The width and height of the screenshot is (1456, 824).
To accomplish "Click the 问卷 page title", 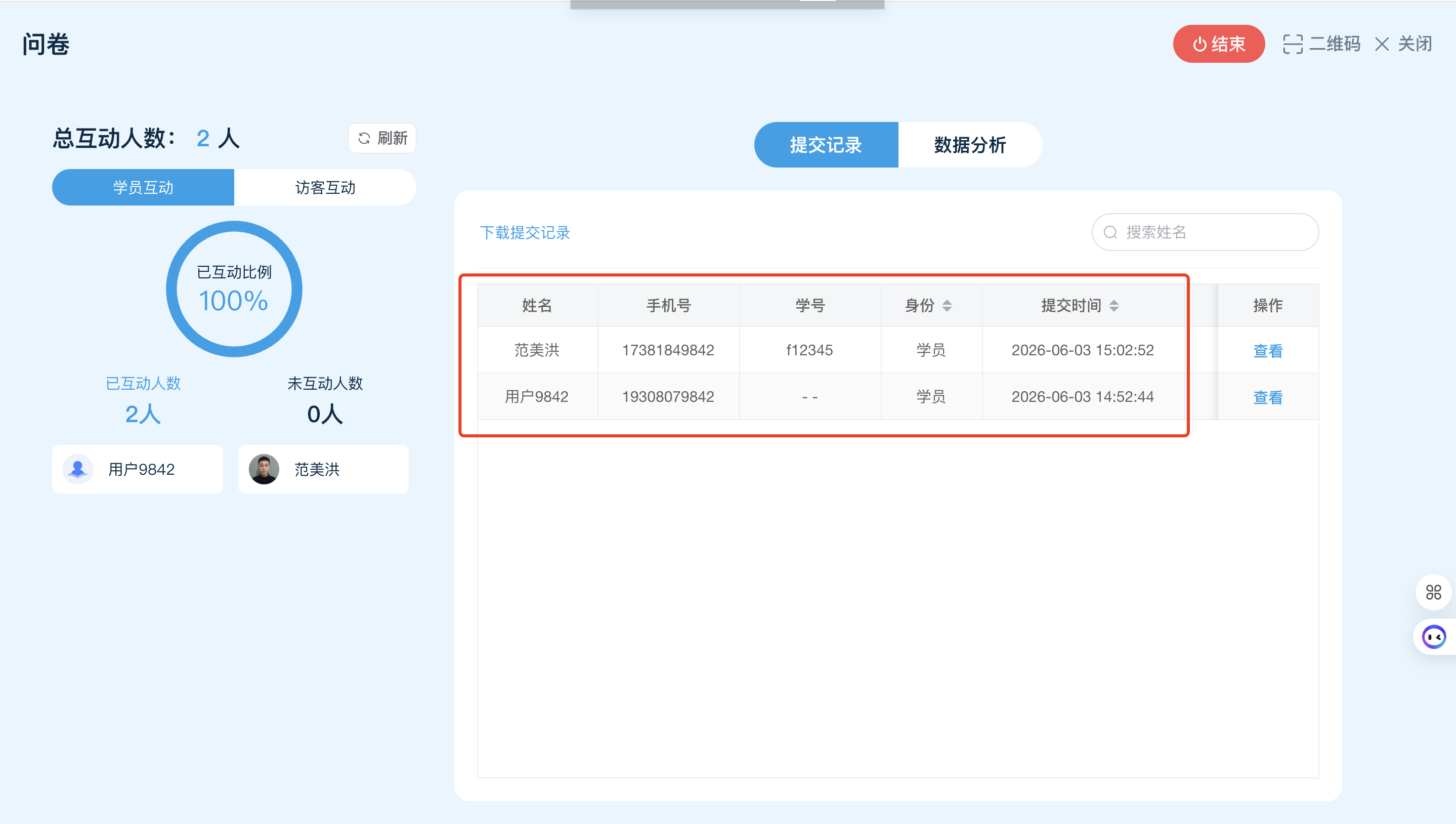I will [46, 44].
